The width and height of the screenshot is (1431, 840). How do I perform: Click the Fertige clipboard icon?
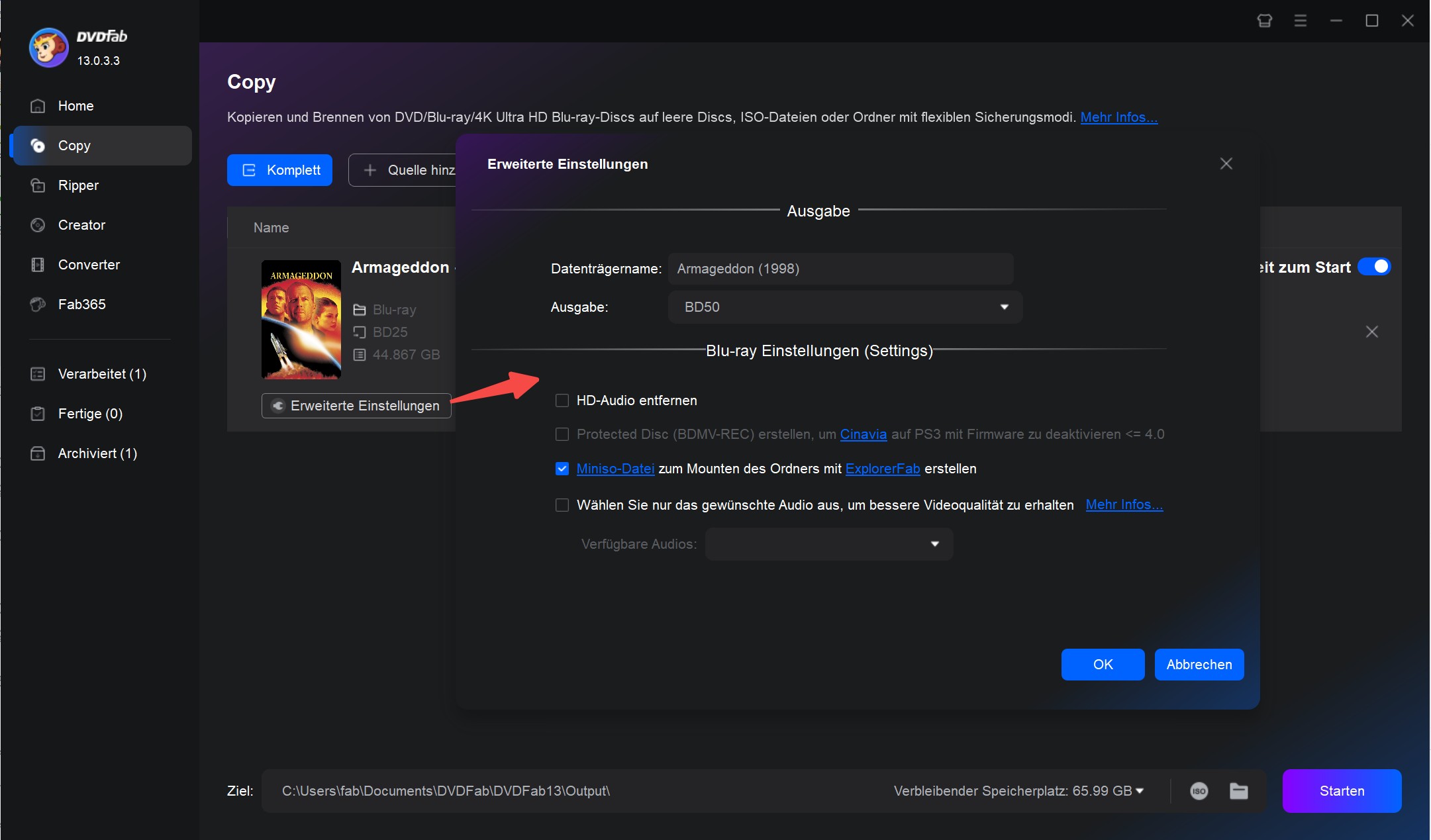click(38, 414)
